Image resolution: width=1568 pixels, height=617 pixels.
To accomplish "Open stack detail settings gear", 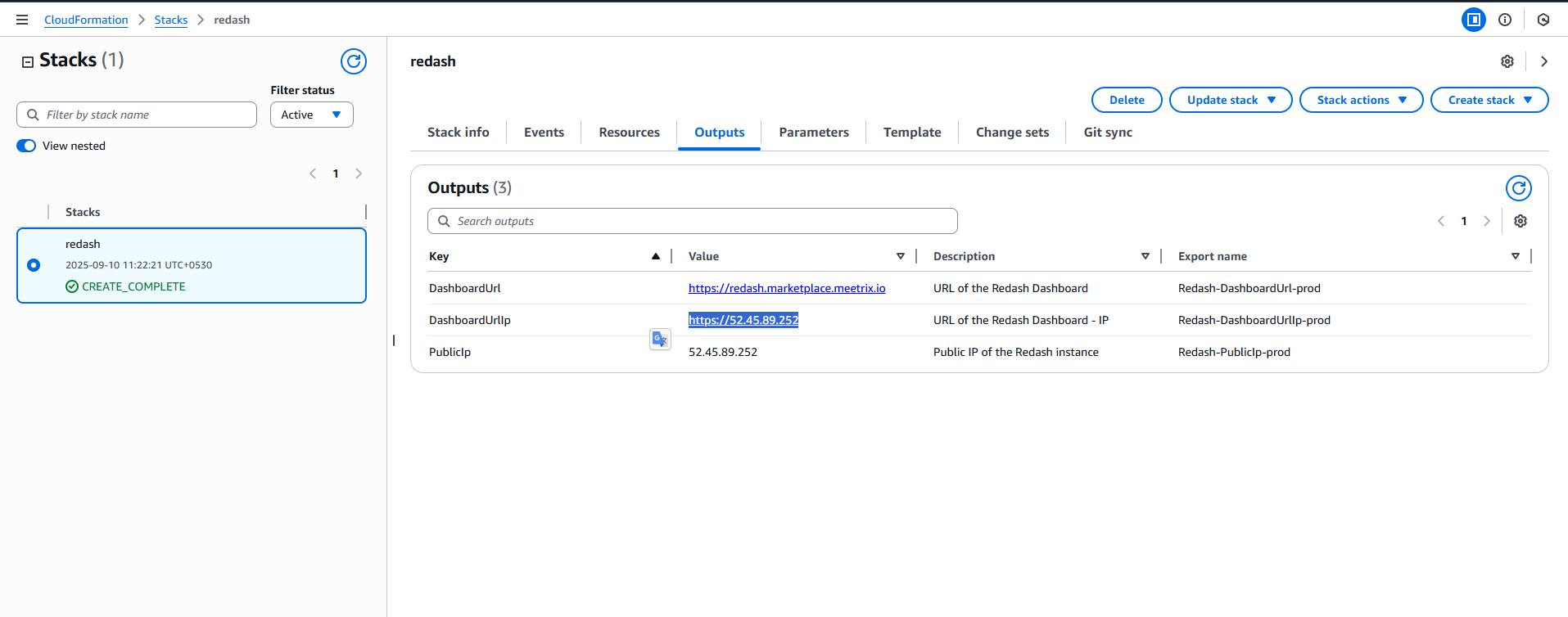I will point(1507,61).
